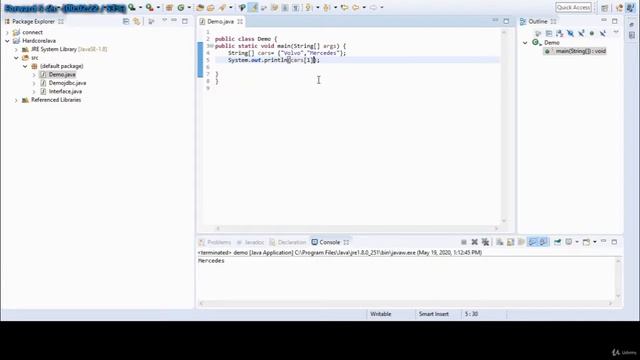
Task: Toggle Show Whitespace Characters in toolbar
Action: click(x=296, y=7)
